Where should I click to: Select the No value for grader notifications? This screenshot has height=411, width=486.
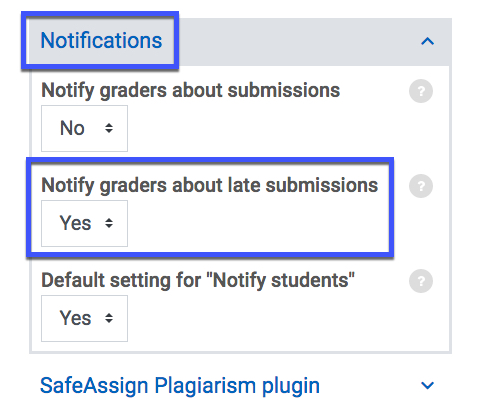pyautogui.click(x=72, y=128)
